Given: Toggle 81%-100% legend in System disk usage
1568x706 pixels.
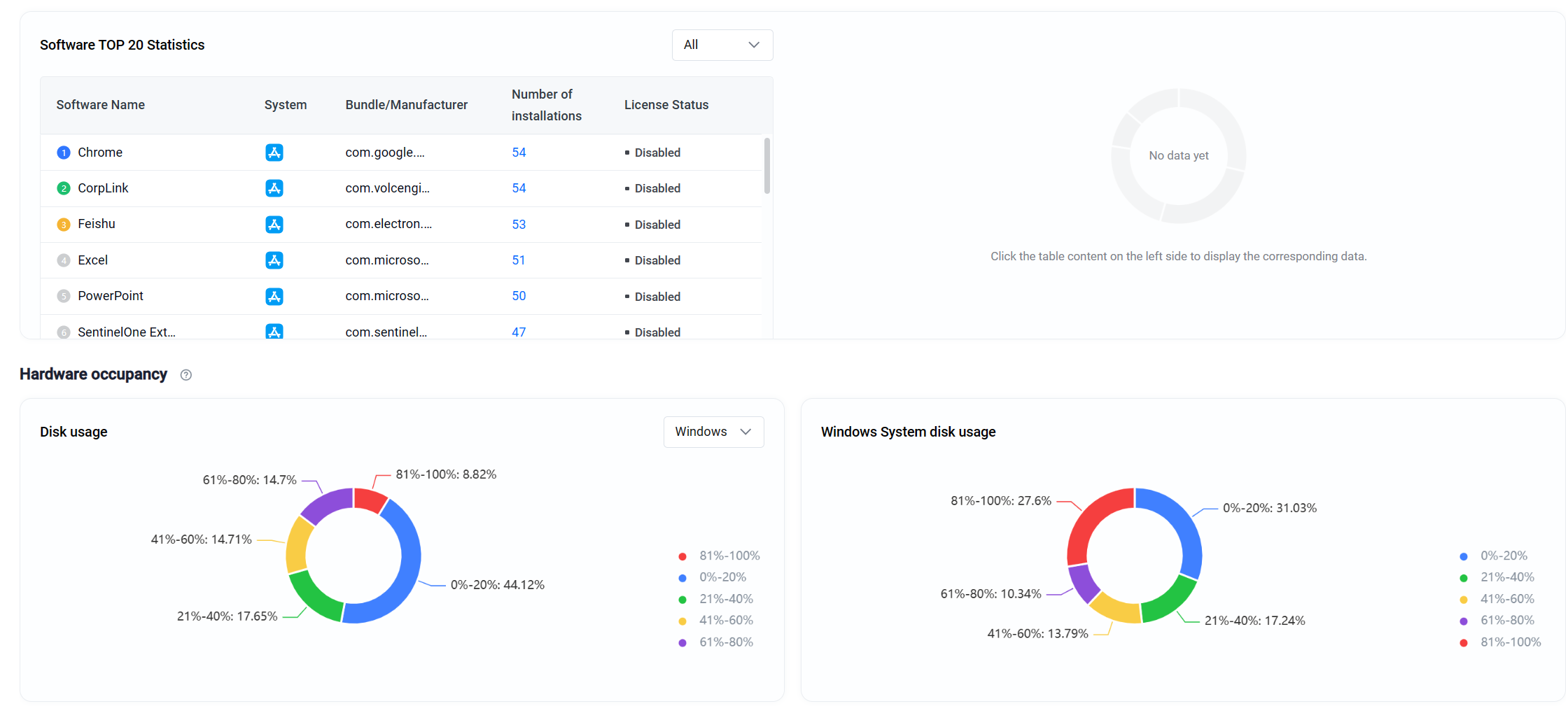Looking at the screenshot, I should click(x=1501, y=642).
